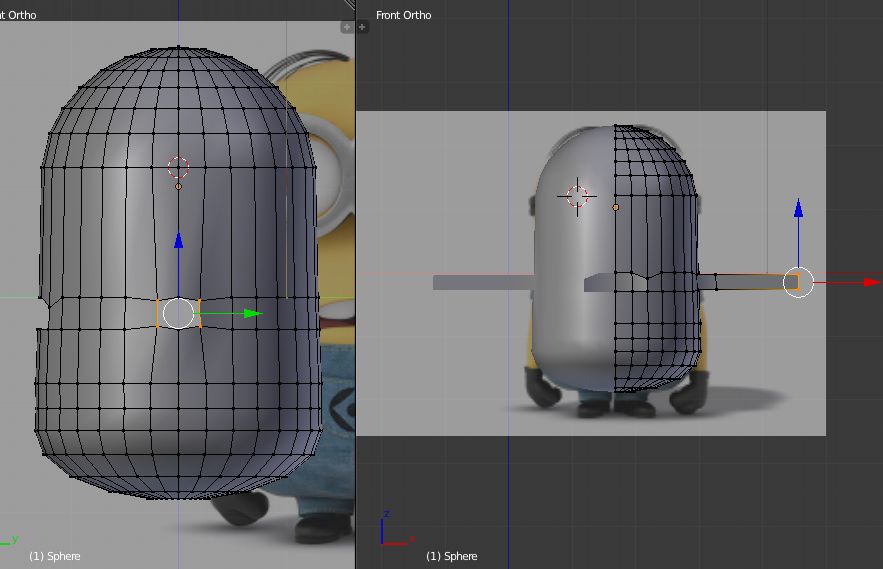Open left viewport's properties panel plus tab
Image resolution: width=883 pixels, height=569 pixels.
pyautogui.click(x=347, y=27)
